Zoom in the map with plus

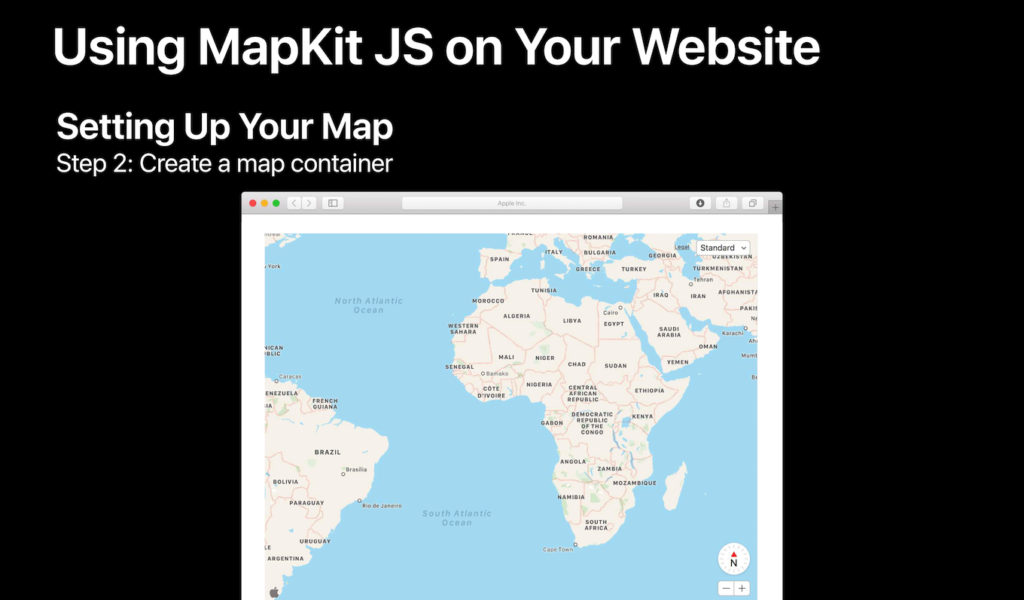(x=742, y=588)
